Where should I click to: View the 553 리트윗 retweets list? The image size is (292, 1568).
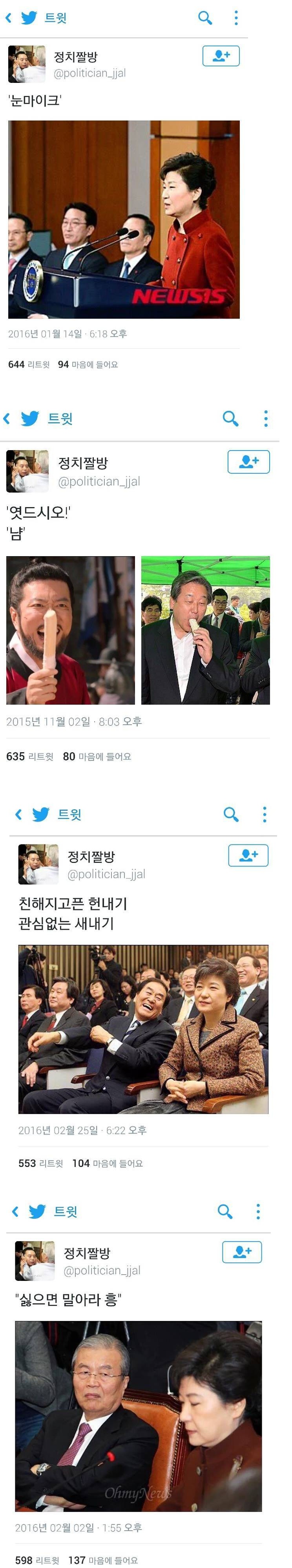pyautogui.click(x=40, y=1163)
